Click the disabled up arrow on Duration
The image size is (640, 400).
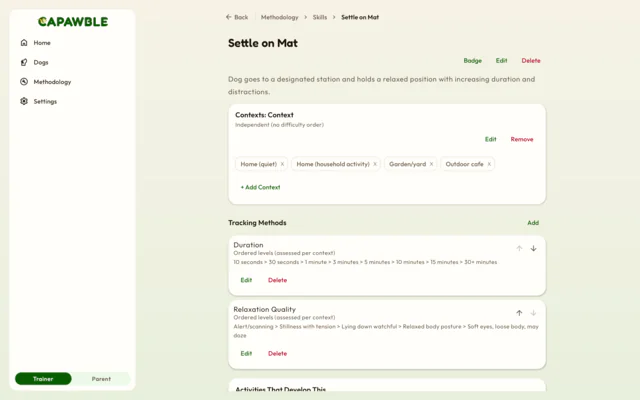[x=519, y=248]
